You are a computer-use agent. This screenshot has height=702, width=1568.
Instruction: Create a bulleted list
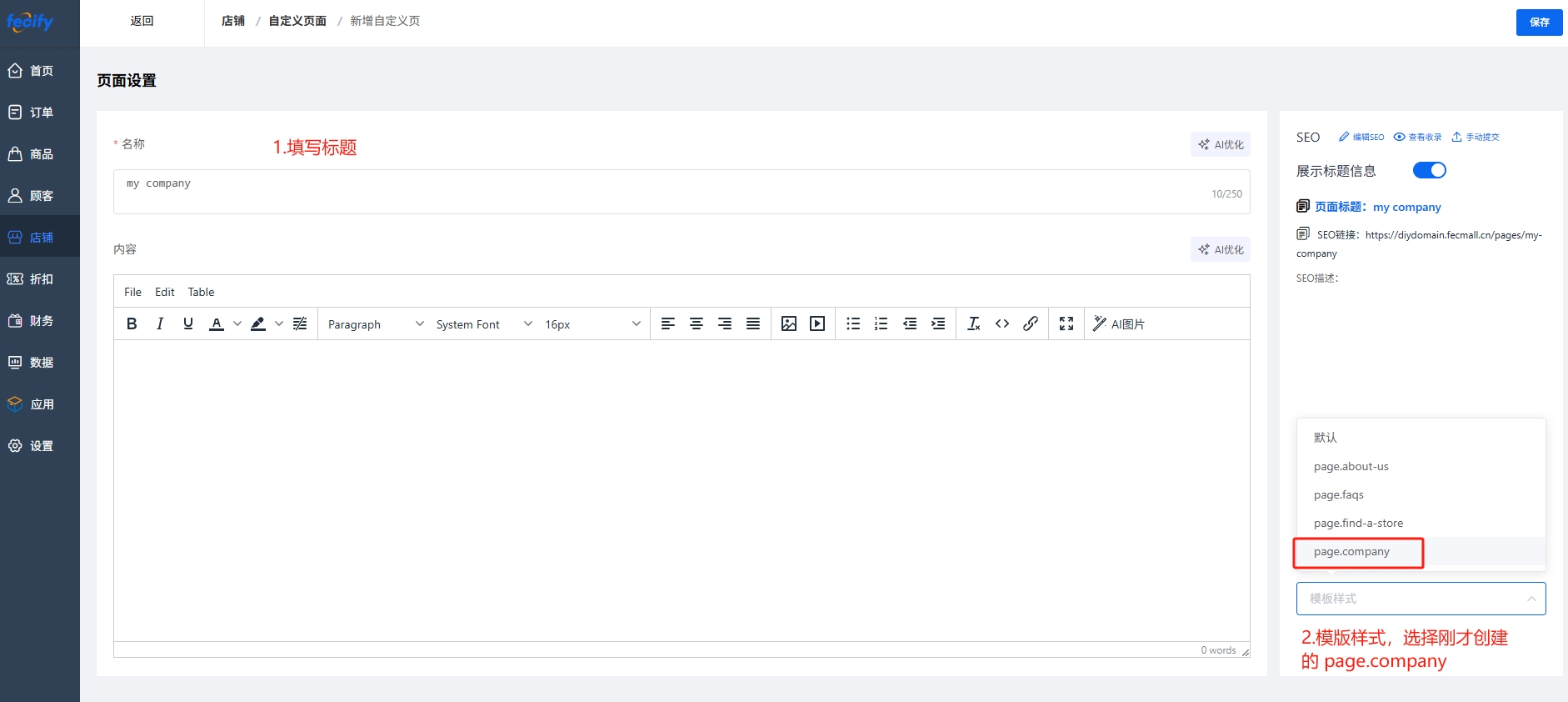click(852, 323)
